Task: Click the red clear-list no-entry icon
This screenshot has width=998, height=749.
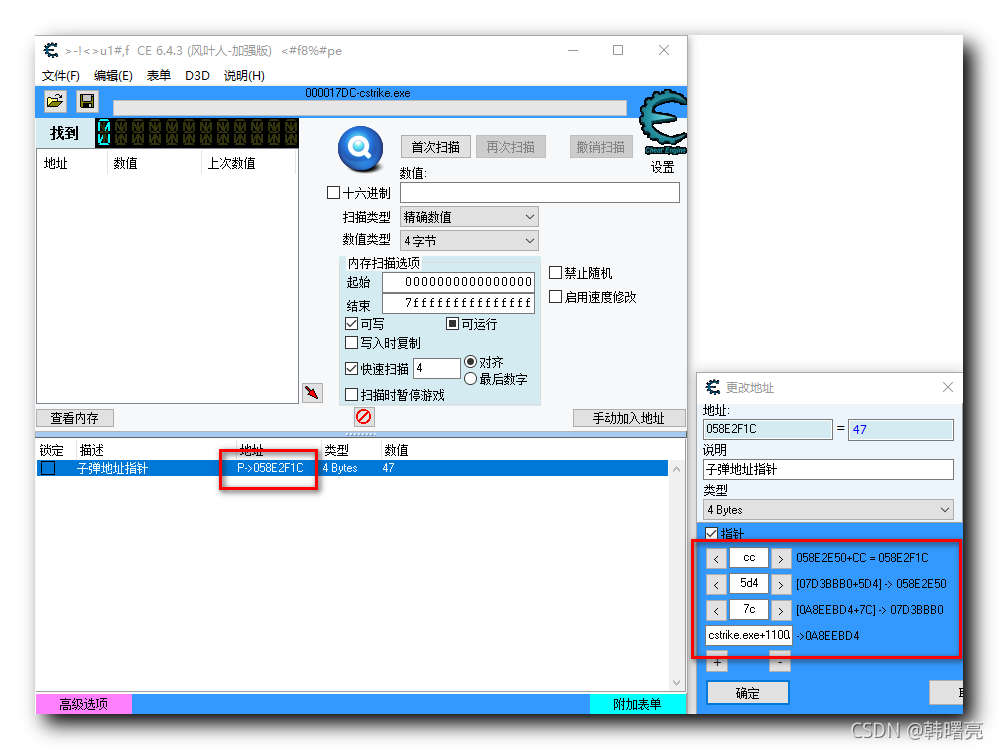Action: (363, 417)
